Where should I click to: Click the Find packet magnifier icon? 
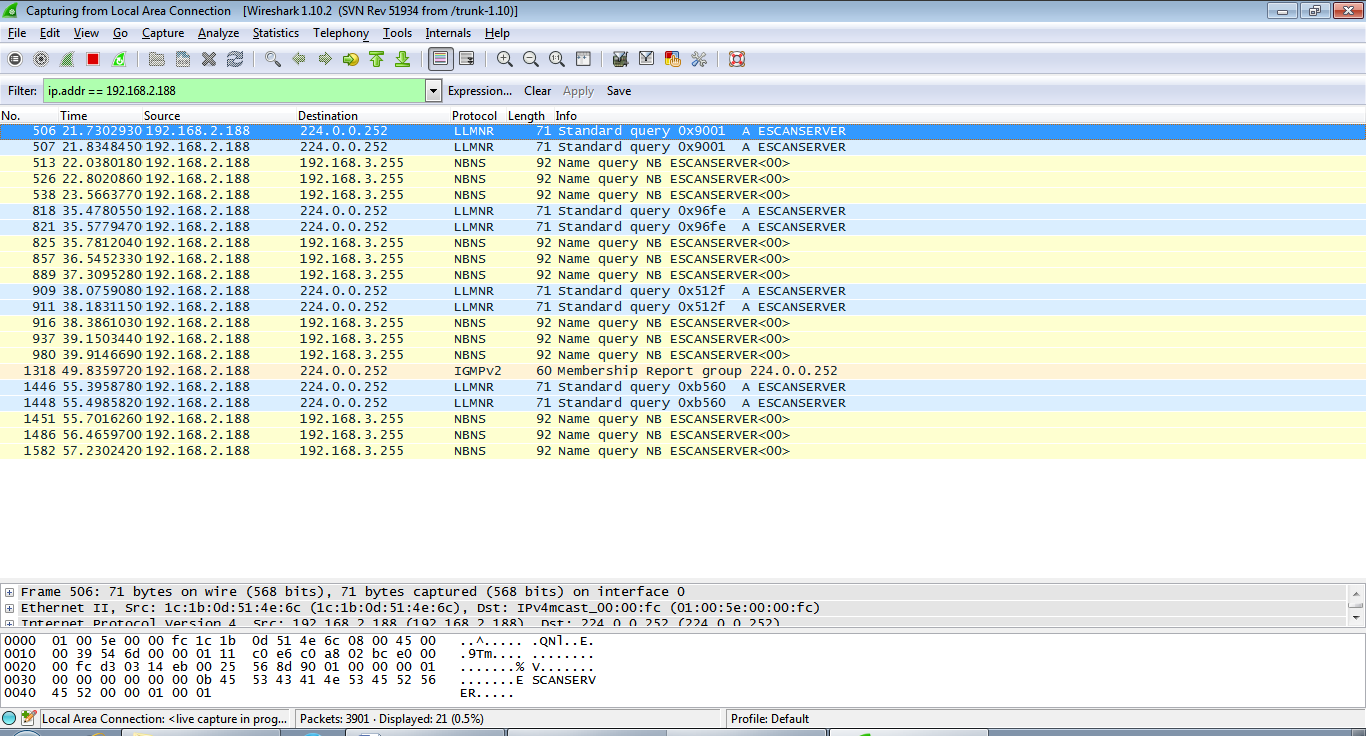(x=272, y=60)
